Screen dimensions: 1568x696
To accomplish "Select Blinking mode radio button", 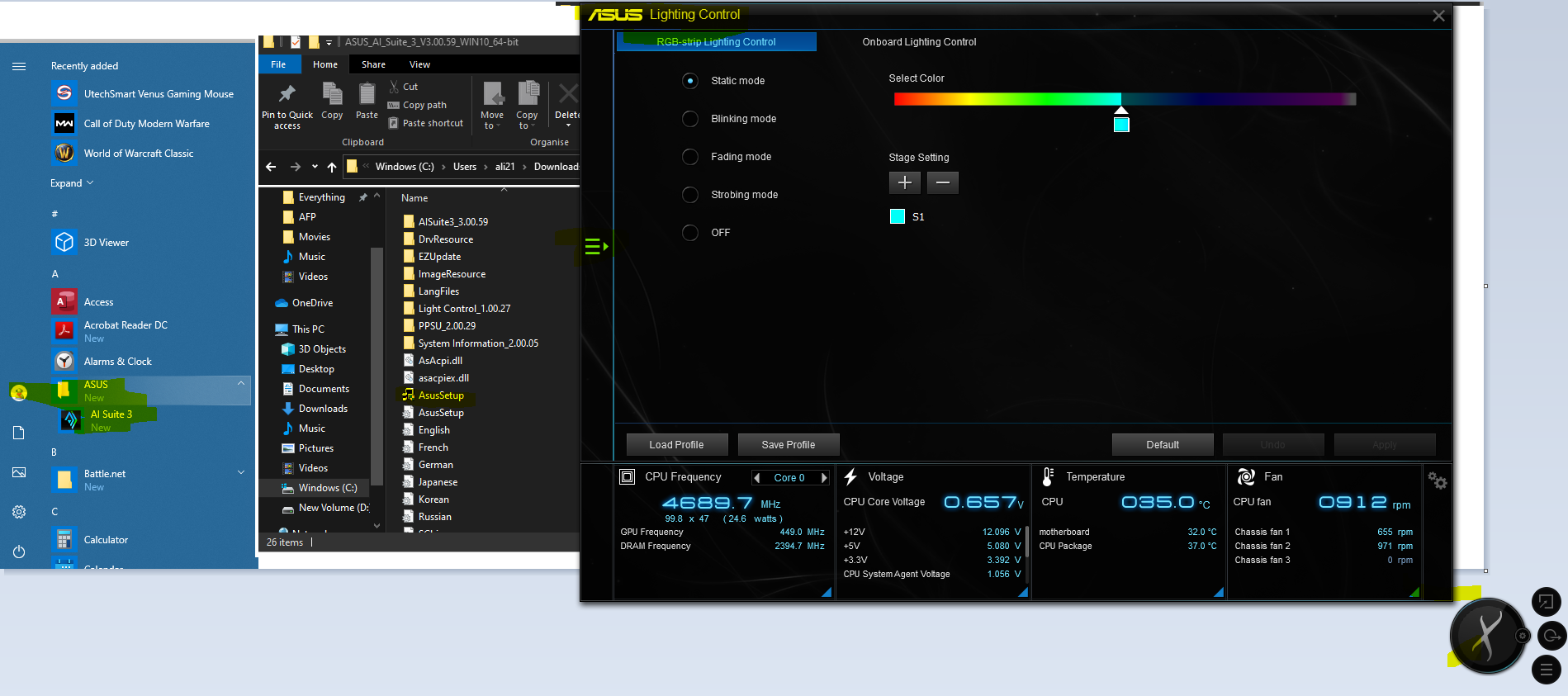I will 690,119.
